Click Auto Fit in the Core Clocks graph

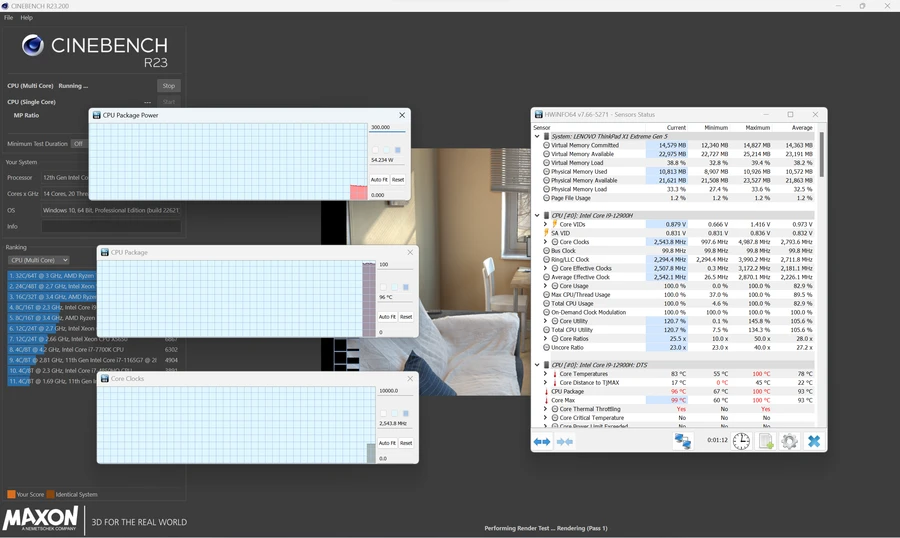click(387, 443)
